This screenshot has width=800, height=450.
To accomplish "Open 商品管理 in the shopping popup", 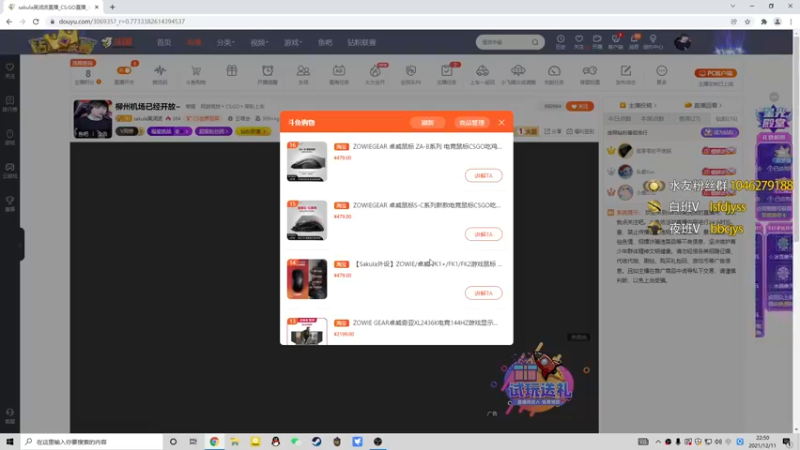I will click(471, 123).
